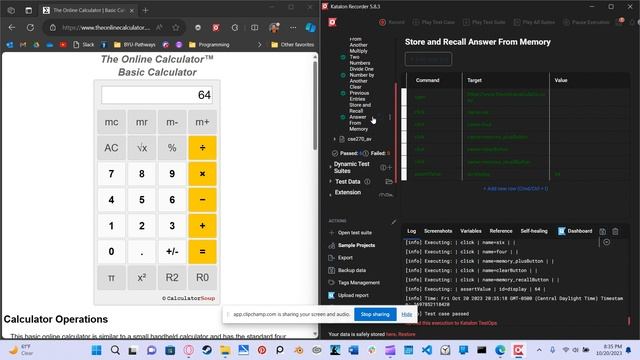This screenshot has height=360, width=640.
Task: Open the Test Data folder icon
Action: 389,181
